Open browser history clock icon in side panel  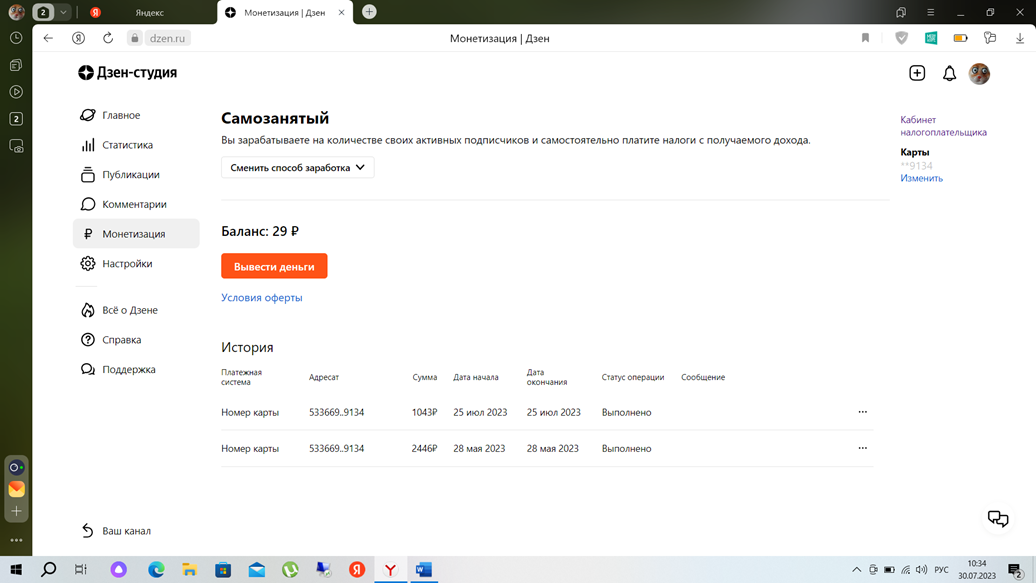click(x=17, y=38)
